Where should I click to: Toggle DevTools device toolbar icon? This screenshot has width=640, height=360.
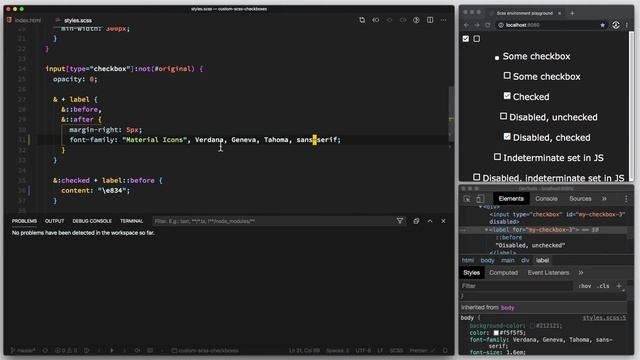480,199
